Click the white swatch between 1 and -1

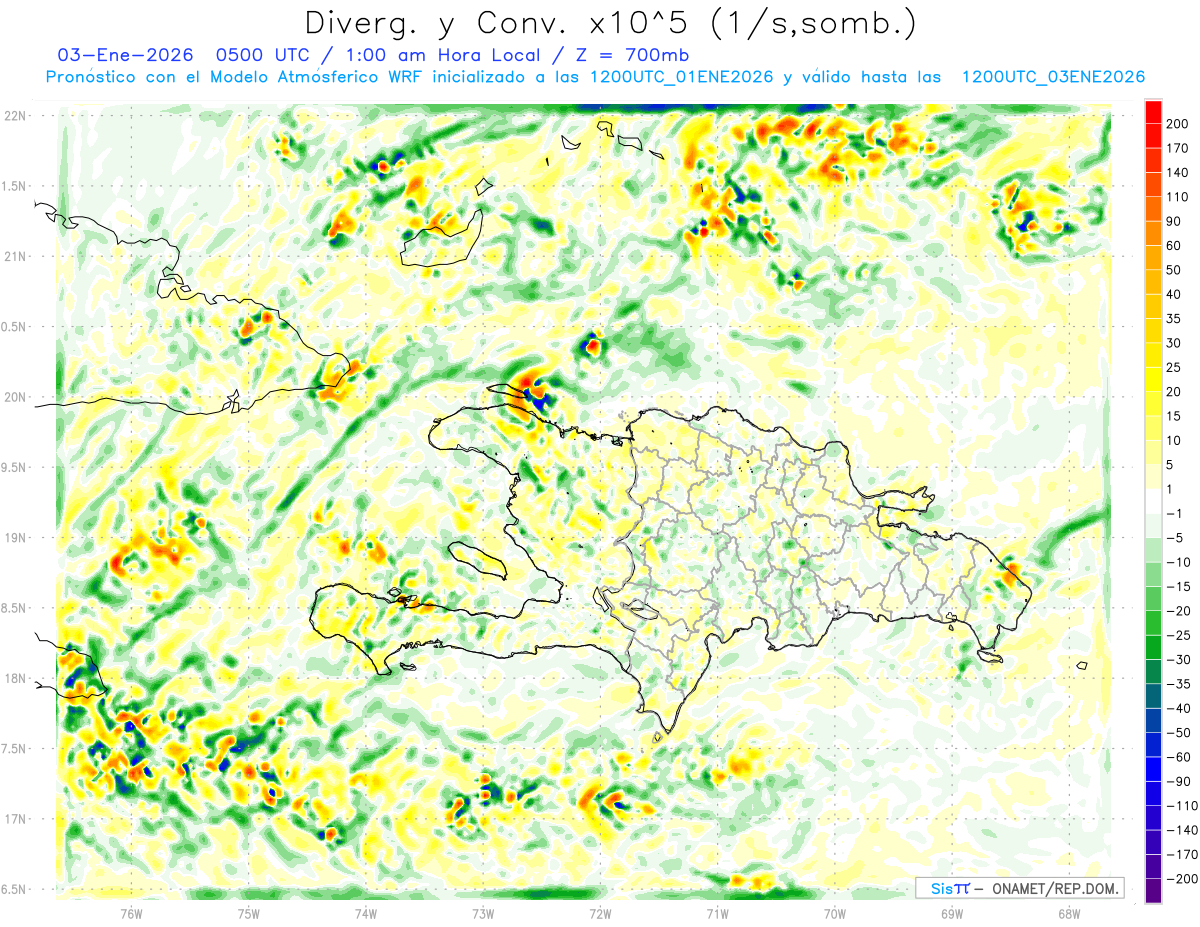pos(1153,502)
